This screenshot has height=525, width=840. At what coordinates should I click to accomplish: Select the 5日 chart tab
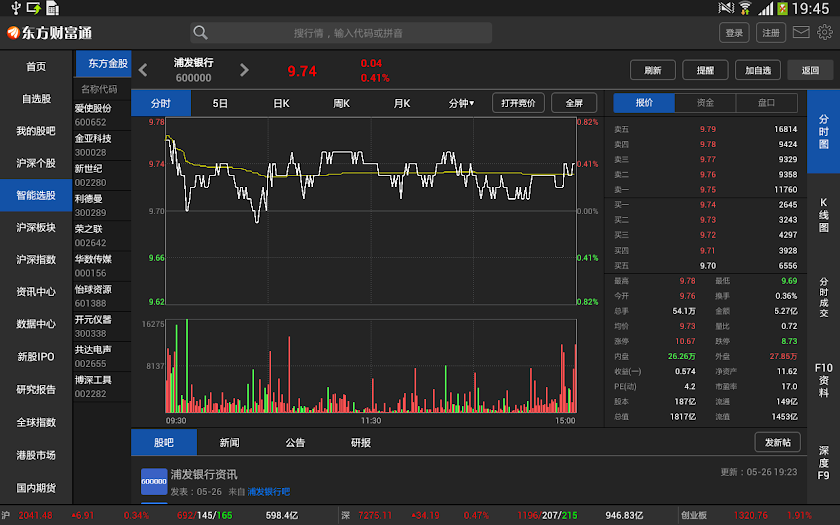pyautogui.click(x=220, y=103)
